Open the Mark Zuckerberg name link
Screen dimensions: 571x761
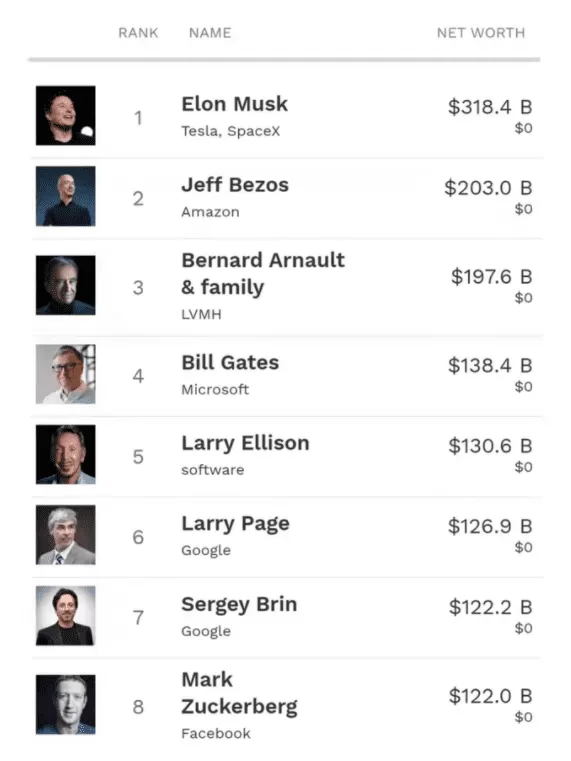pos(239,693)
